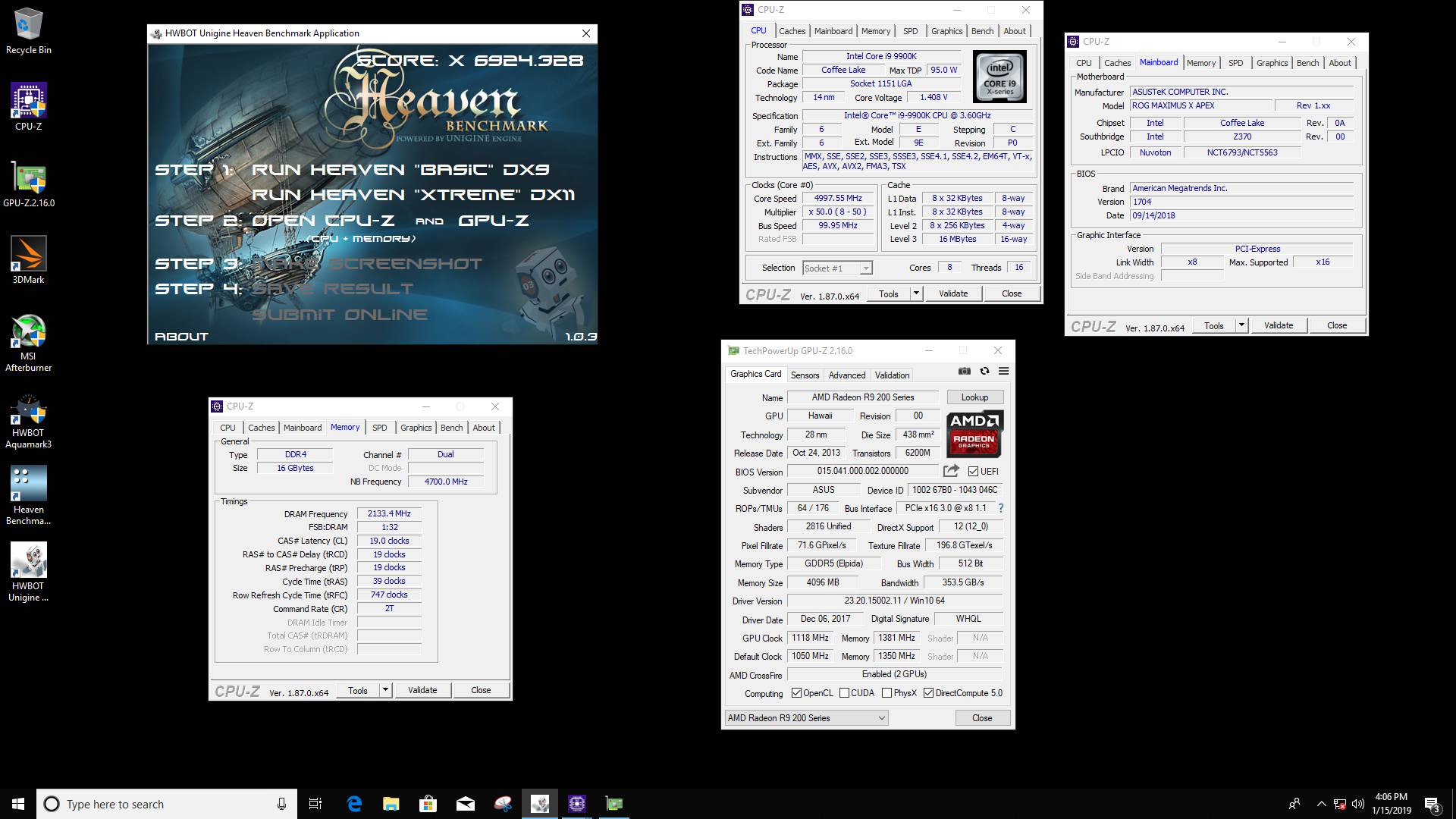Show hidden system tray icons chevron
1456x819 pixels.
click(1321, 804)
